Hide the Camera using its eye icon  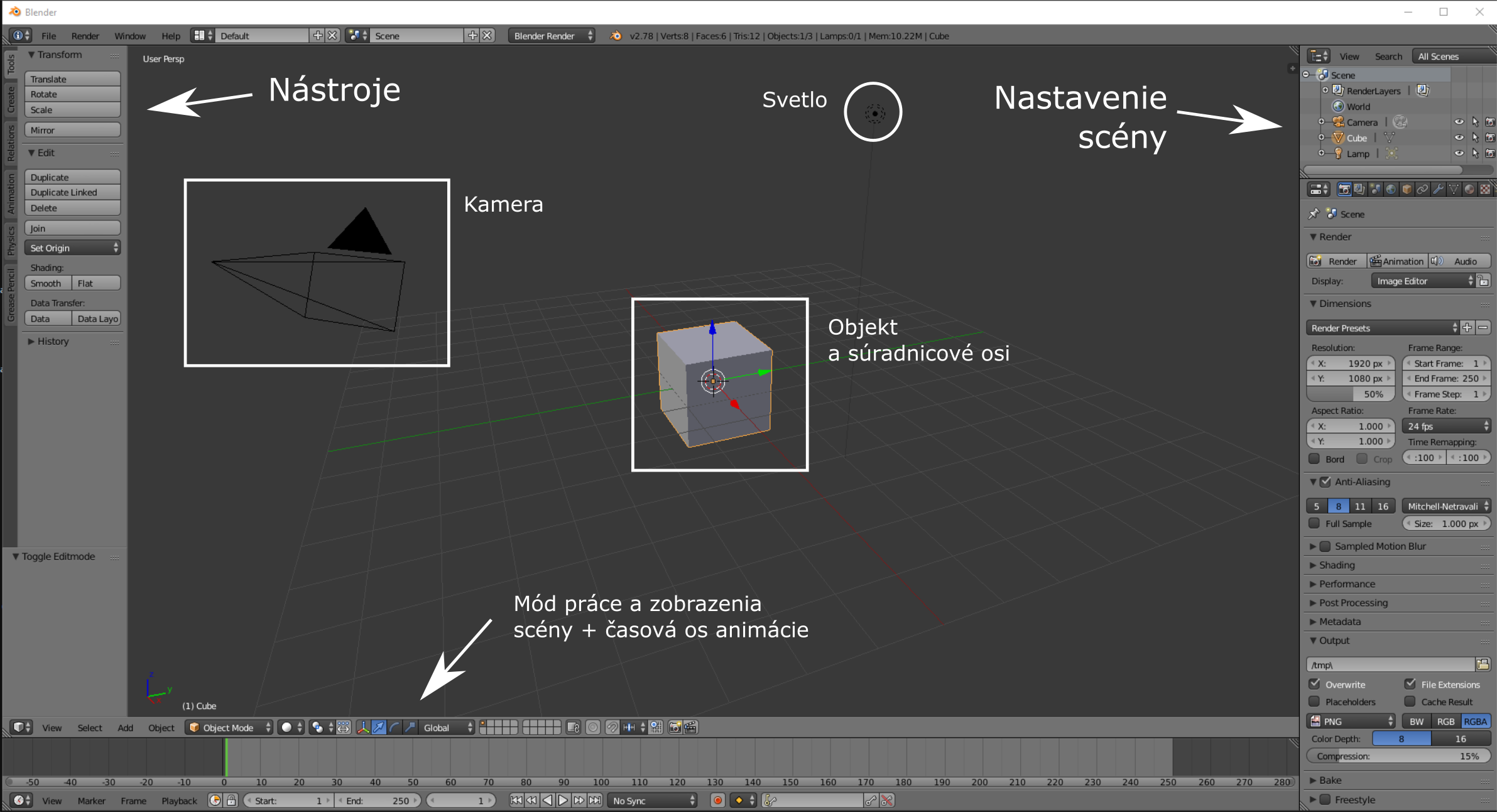pyautogui.click(x=1459, y=122)
